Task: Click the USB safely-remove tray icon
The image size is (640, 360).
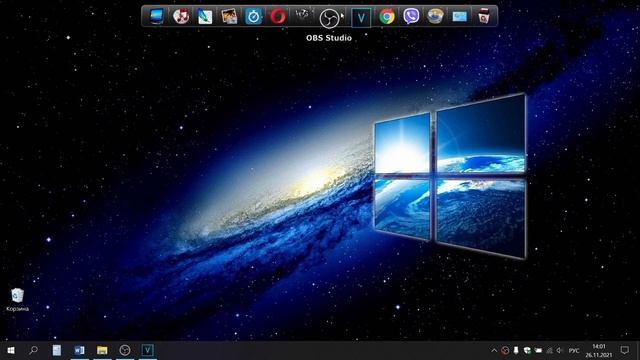Action: (516, 351)
